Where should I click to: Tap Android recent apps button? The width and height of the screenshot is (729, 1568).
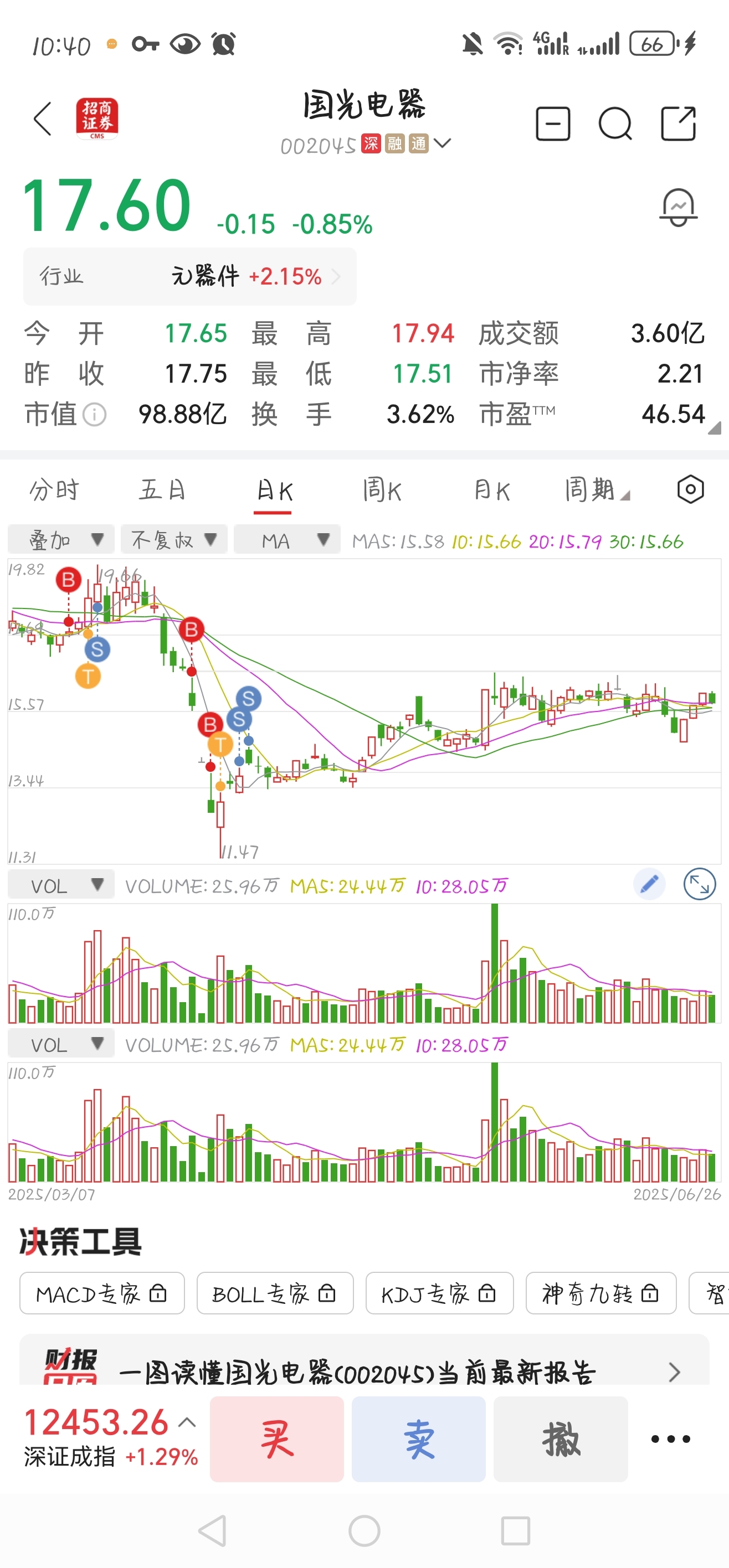pos(516,1530)
